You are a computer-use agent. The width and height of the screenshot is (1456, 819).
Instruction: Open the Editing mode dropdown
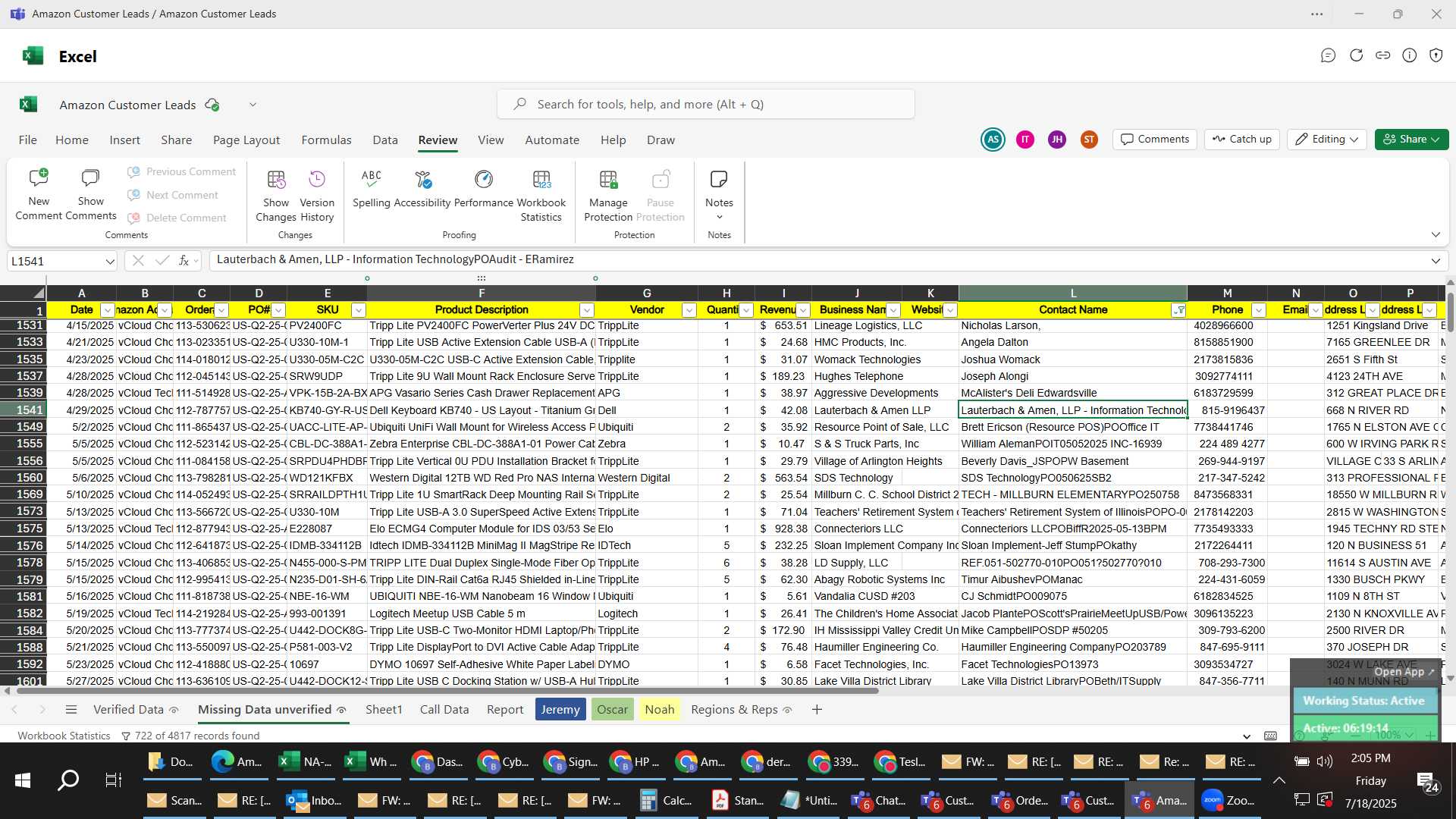[1326, 140]
